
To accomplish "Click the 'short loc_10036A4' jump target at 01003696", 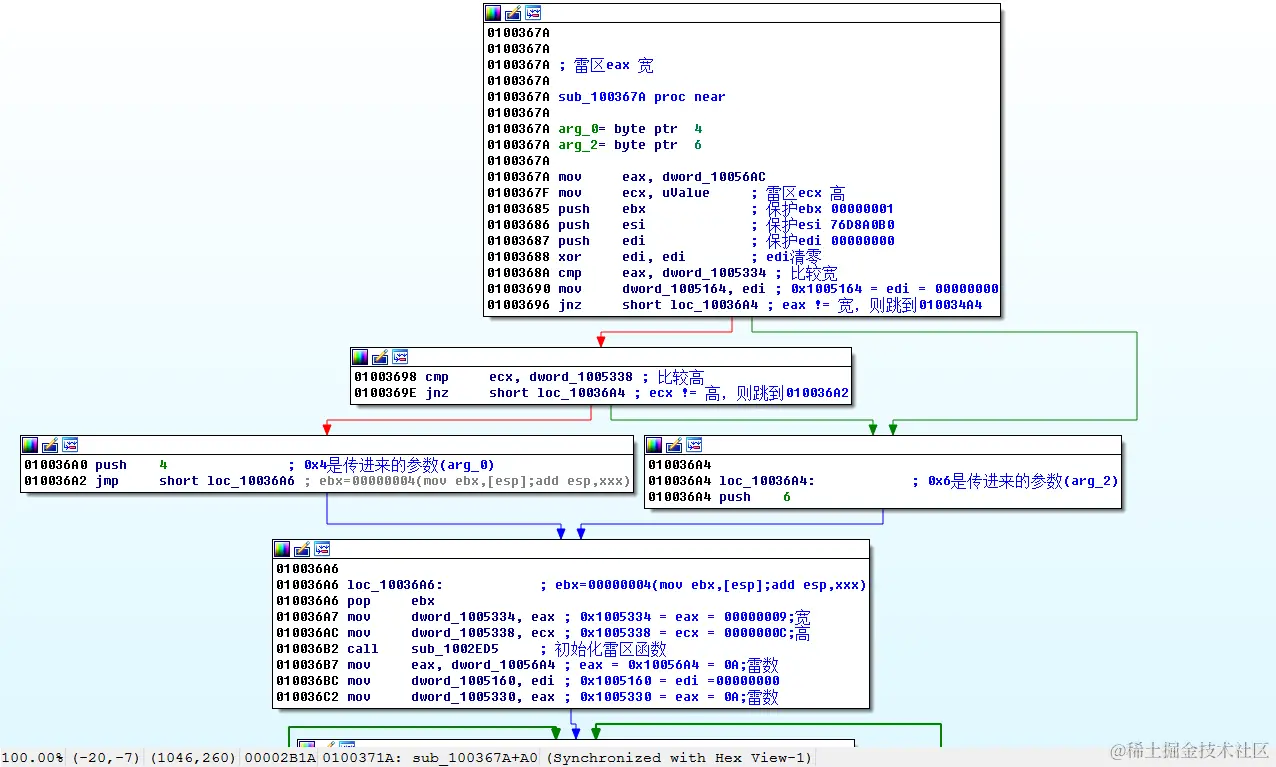I will [x=690, y=305].
